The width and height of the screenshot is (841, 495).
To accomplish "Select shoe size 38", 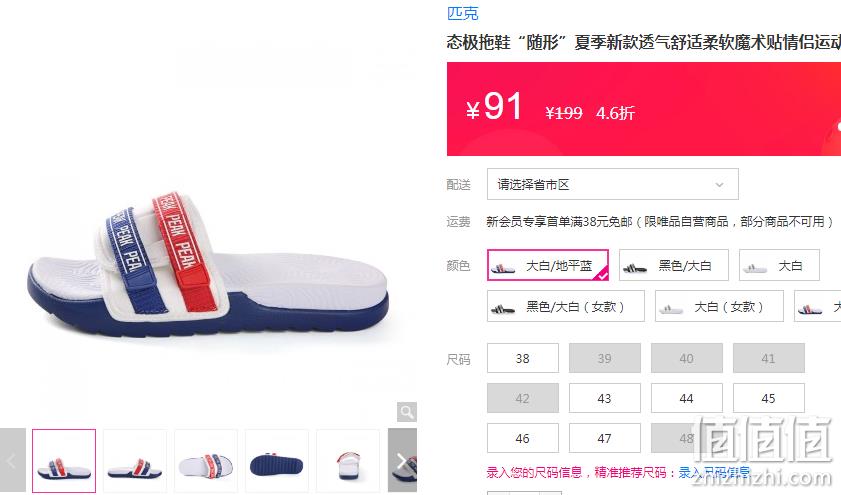I will [x=523, y=358].
